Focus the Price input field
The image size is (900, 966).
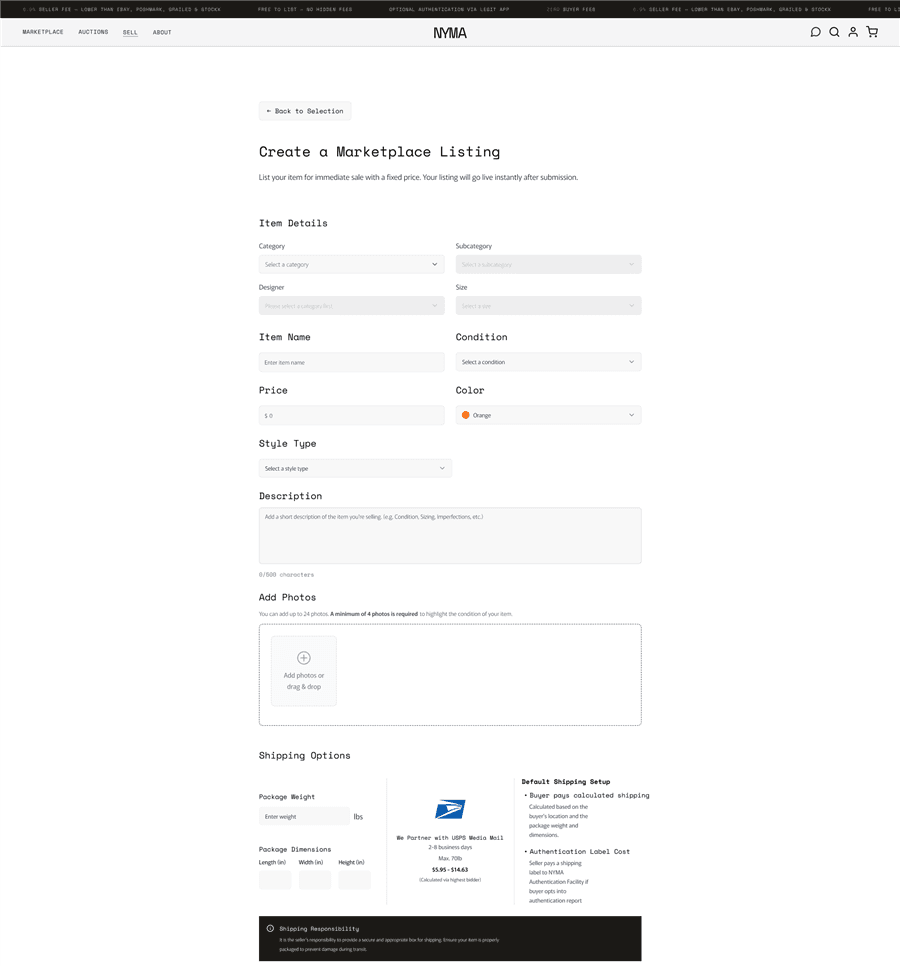[351, 415]
